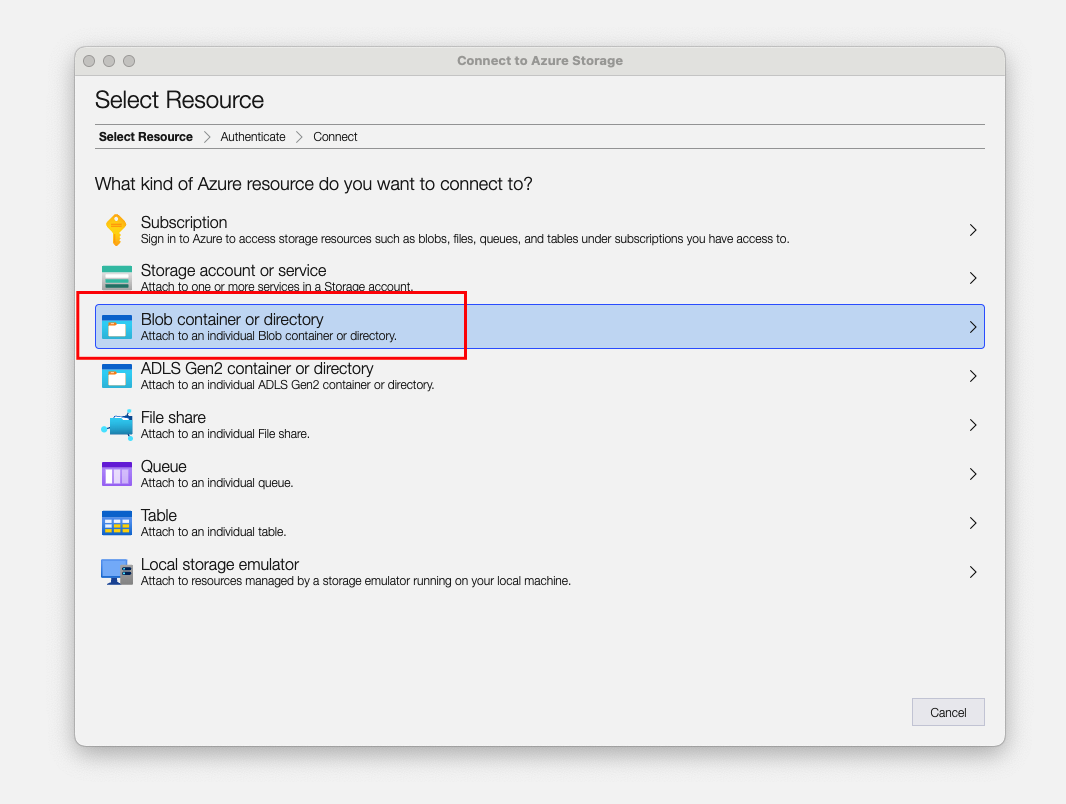Select the ADLS Gen2 container or directory title
This screenshot has height=804, width=1066.
pos(257,369)
